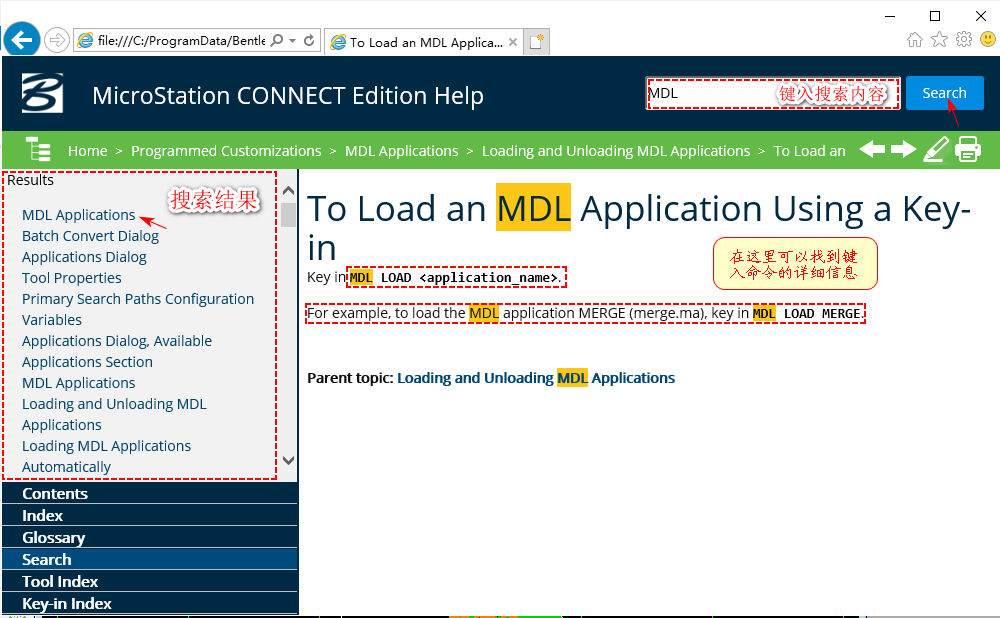Maximize the browser window
This screenshot has height=618, width=1000.
point(935,16)
